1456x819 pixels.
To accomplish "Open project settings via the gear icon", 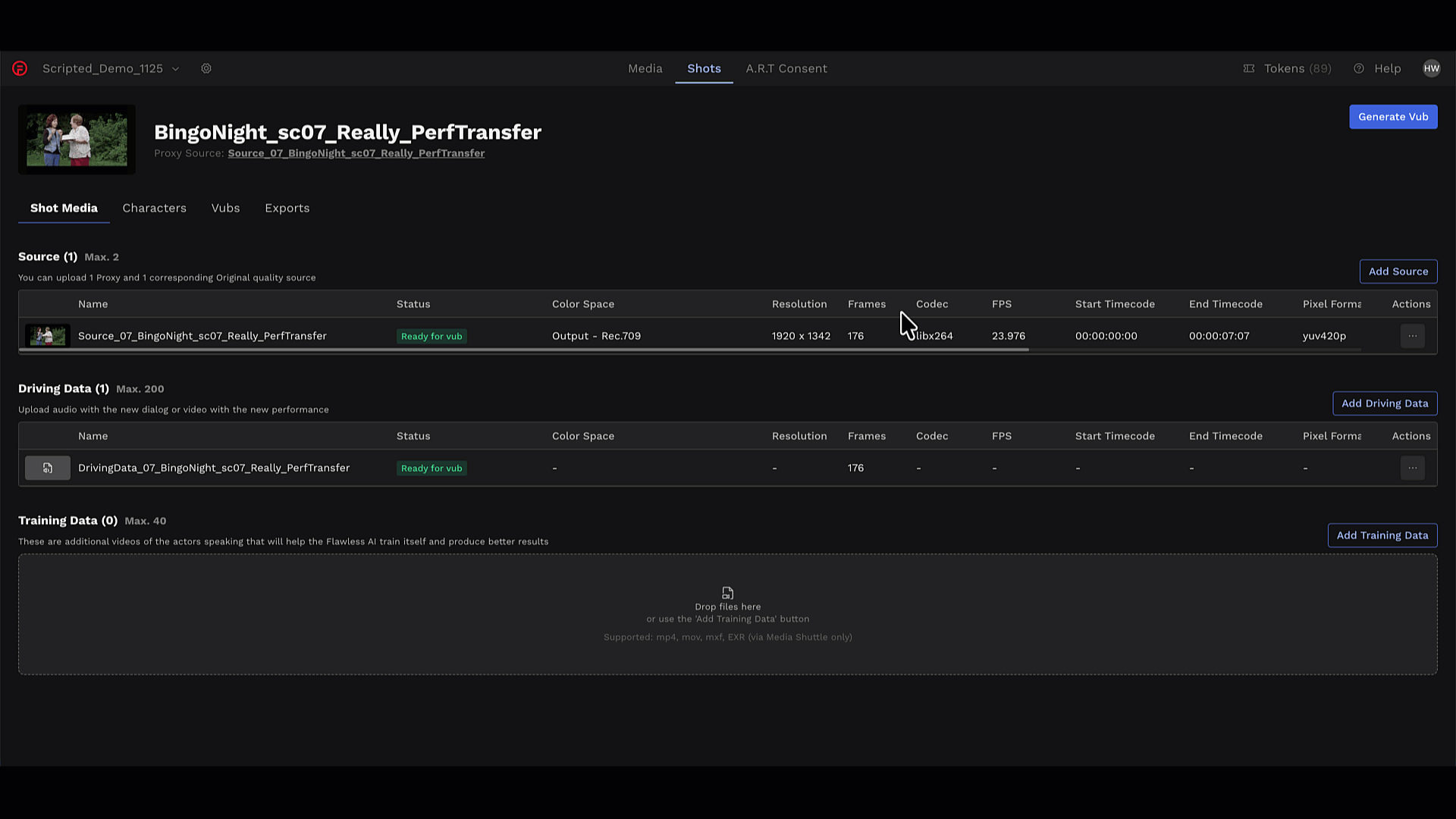I will click(206, 68).
